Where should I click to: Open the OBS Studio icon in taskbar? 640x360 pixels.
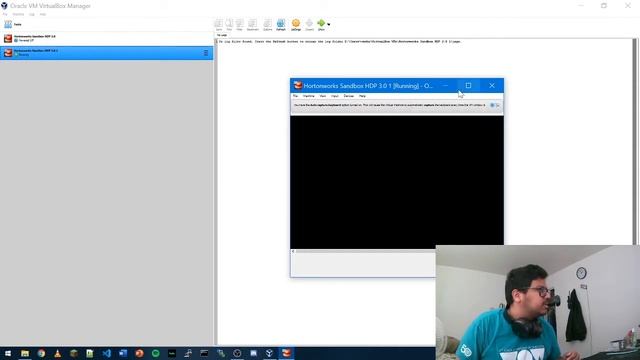(237, 353)
